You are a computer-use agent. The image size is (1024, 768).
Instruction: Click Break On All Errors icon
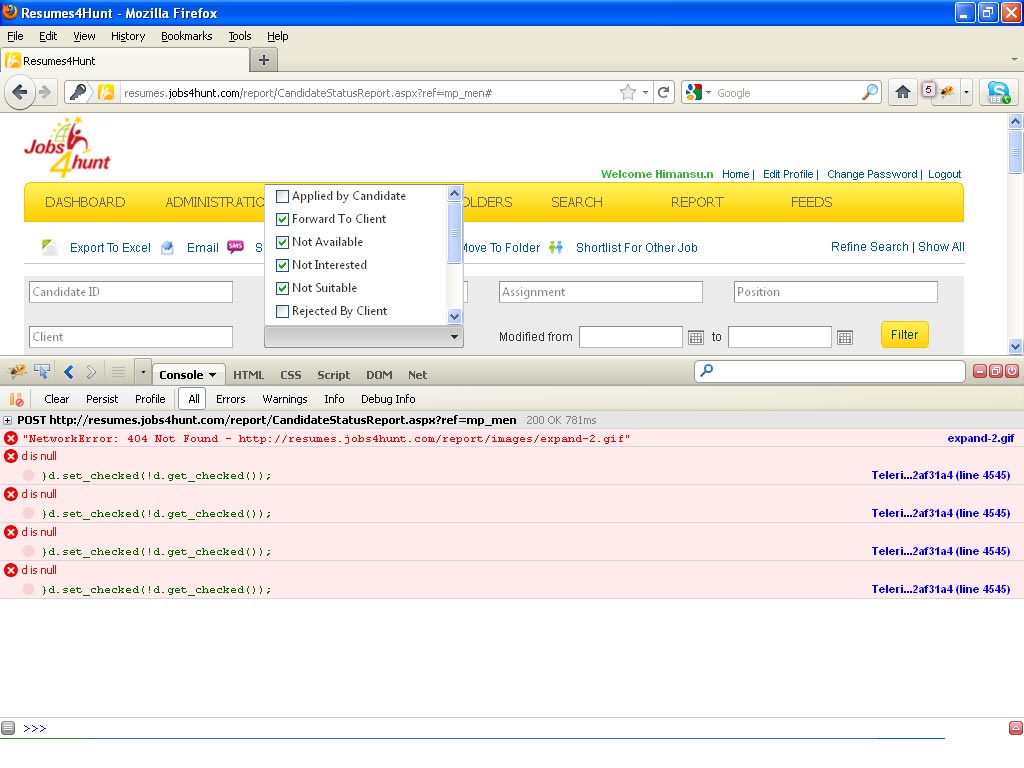click(16, 399)
